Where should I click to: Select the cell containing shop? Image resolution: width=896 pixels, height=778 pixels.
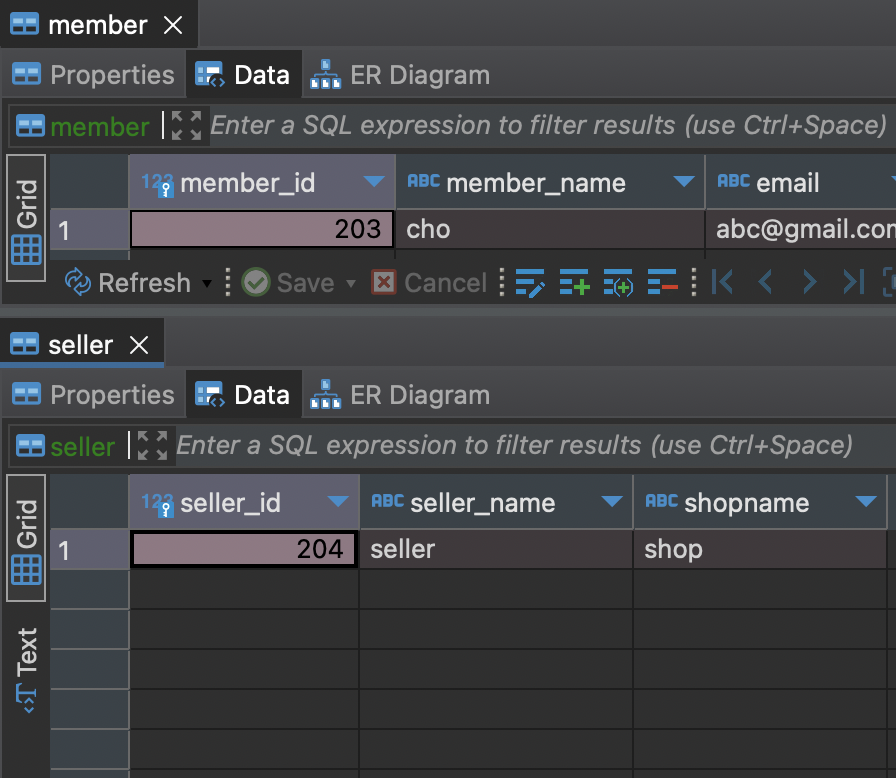point(760,549)
